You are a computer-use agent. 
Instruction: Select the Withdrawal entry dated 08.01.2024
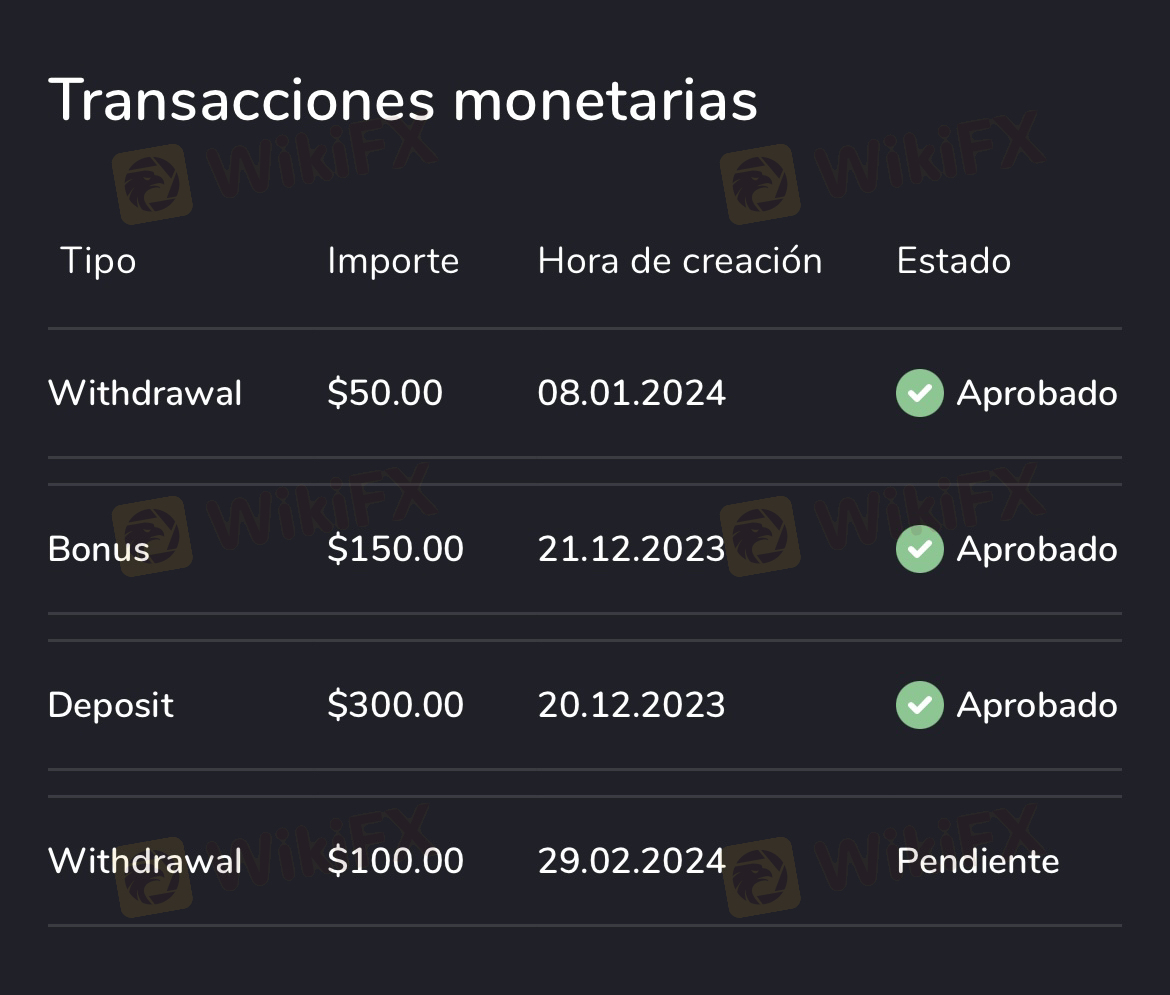coord(145,393)
